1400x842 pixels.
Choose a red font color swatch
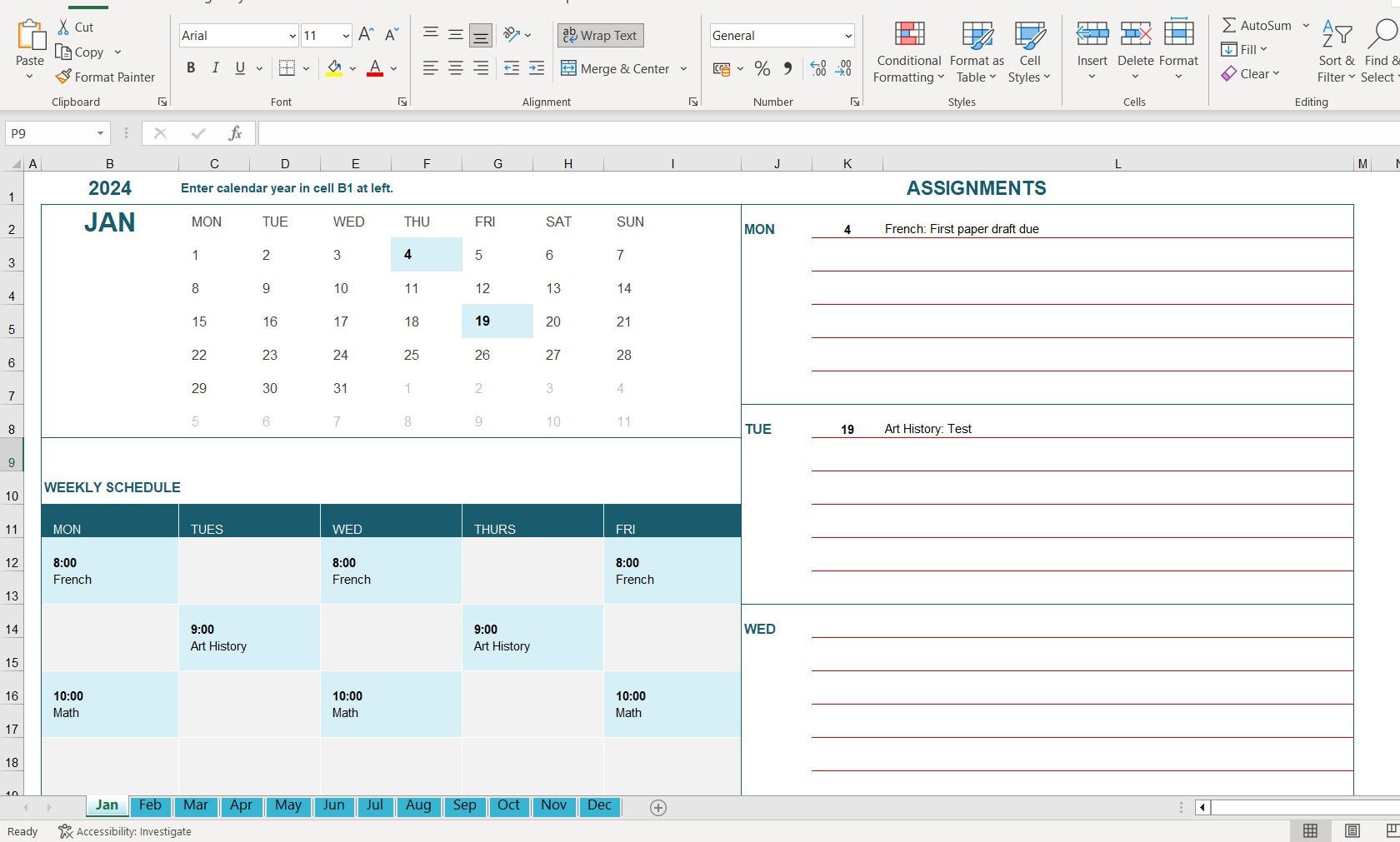(x=374, y=68)
